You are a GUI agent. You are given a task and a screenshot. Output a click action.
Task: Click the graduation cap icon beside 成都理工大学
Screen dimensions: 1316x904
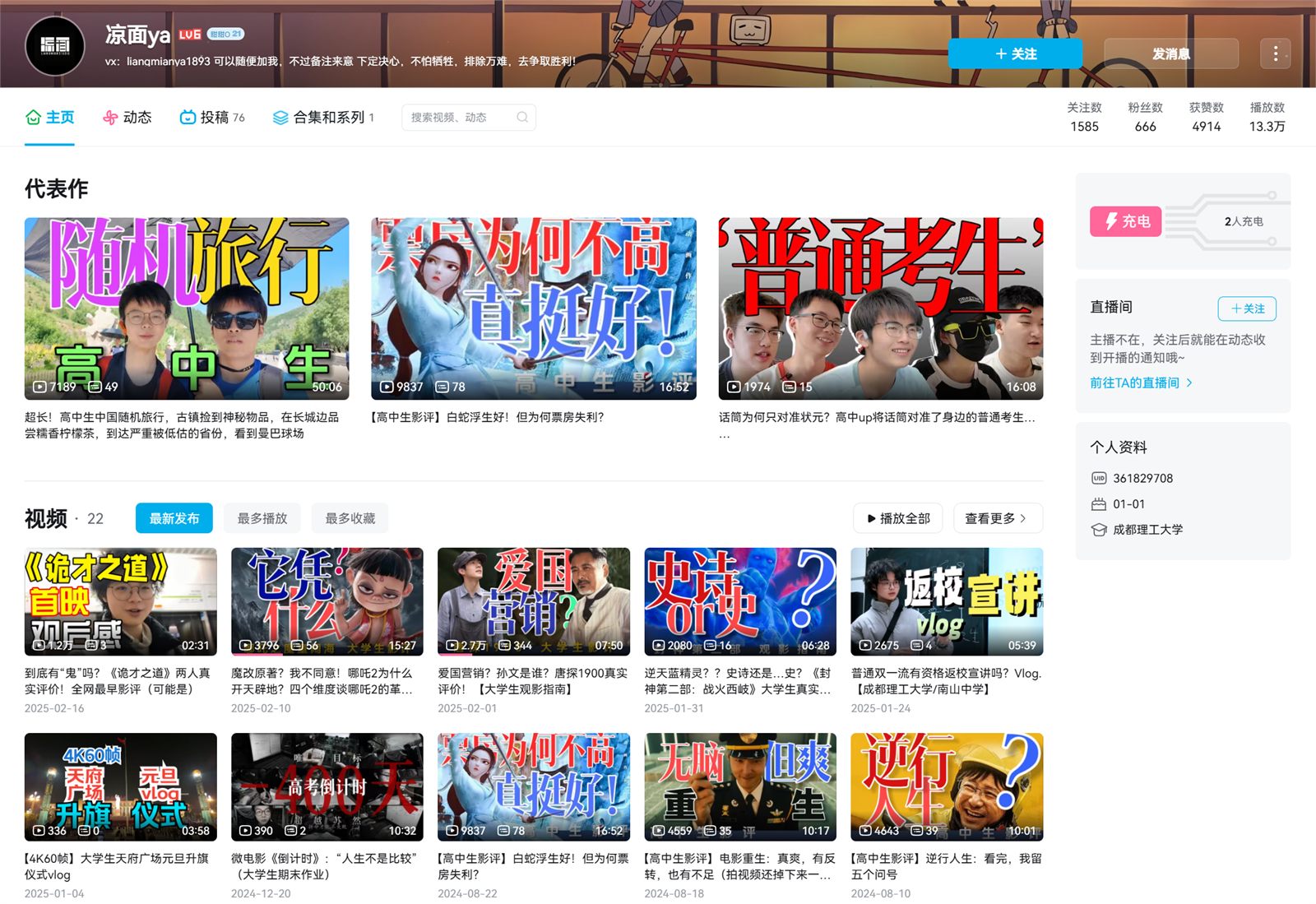(1099, 530)
